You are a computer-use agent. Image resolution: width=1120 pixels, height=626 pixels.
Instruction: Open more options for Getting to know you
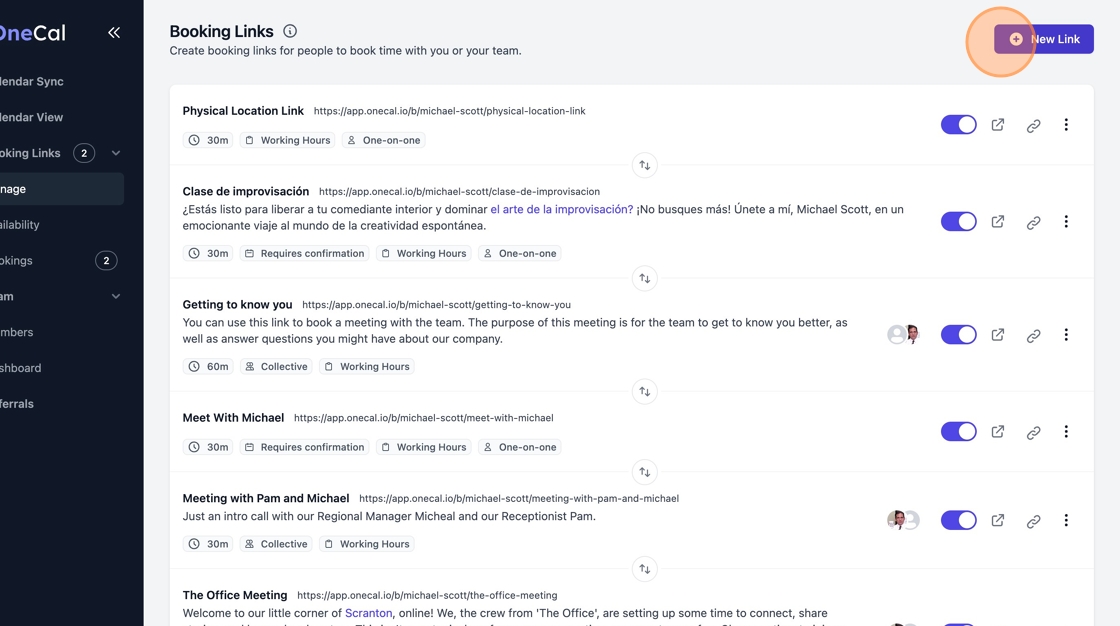[x=1066, y=335]
